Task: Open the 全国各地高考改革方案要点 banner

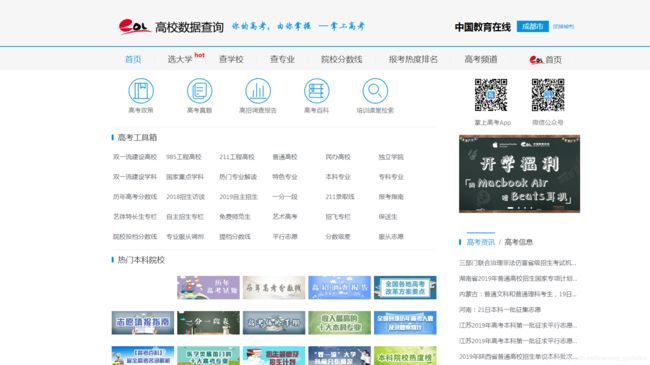Action: [x=405, y=287]
